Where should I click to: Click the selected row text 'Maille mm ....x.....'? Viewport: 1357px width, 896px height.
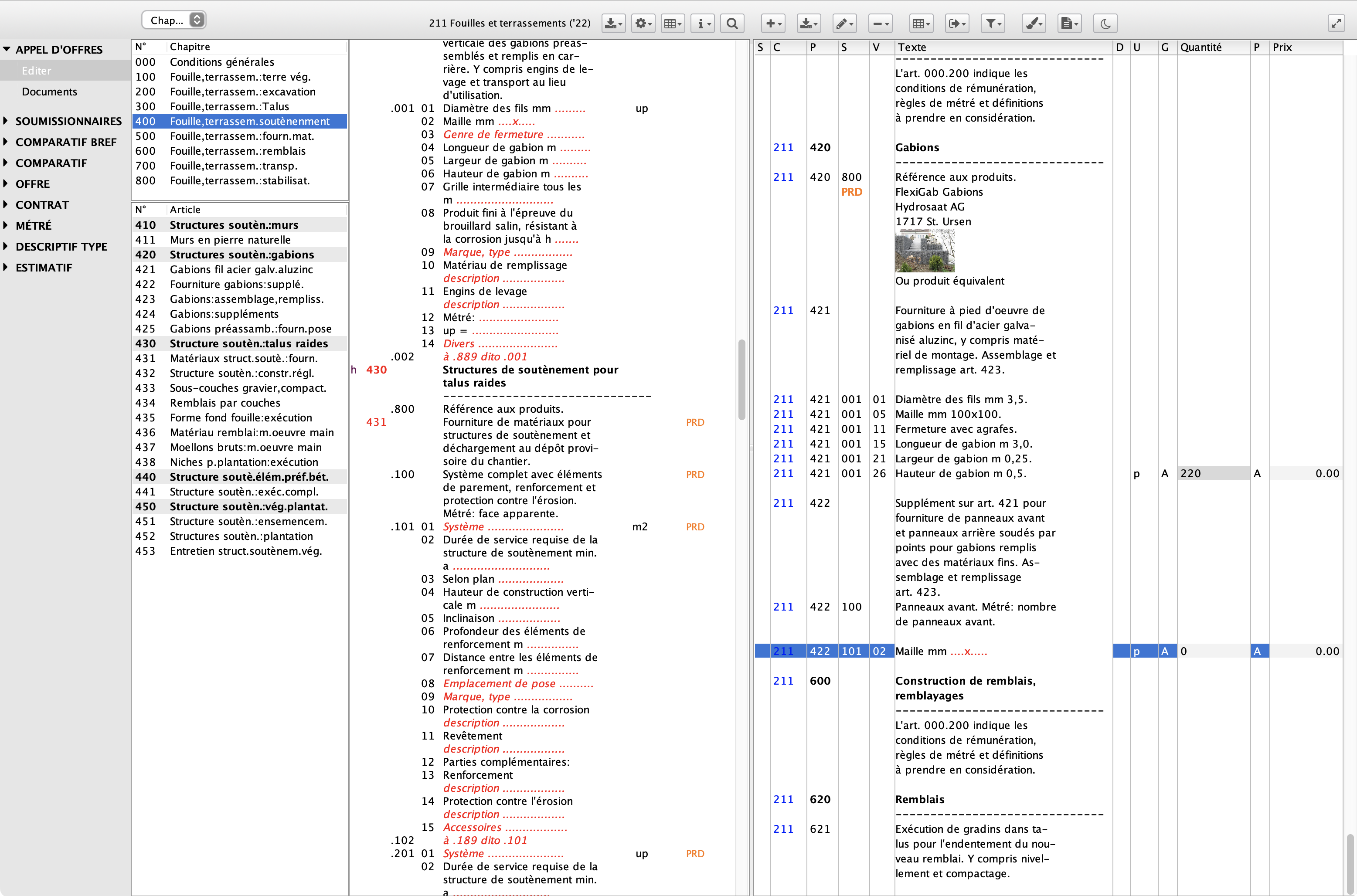click(x=941, y=651)
